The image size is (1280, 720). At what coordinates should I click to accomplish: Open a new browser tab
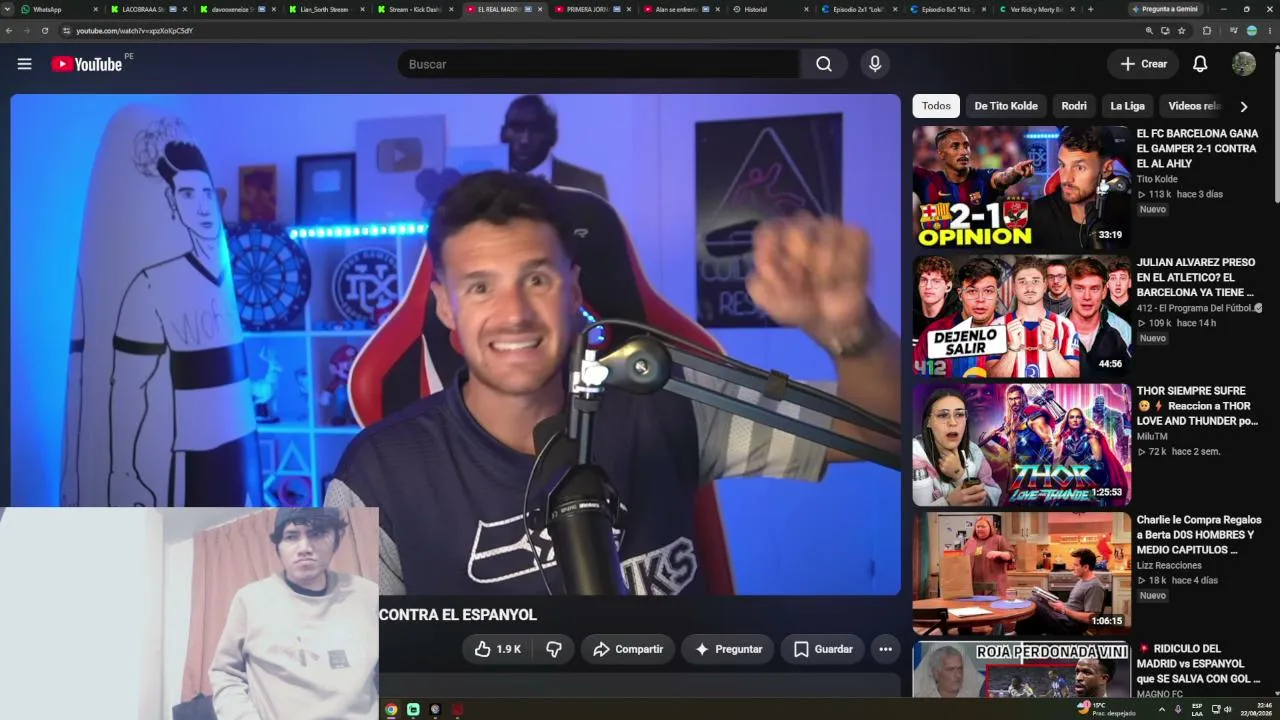pyautogui.click(x=1090, y=9)
